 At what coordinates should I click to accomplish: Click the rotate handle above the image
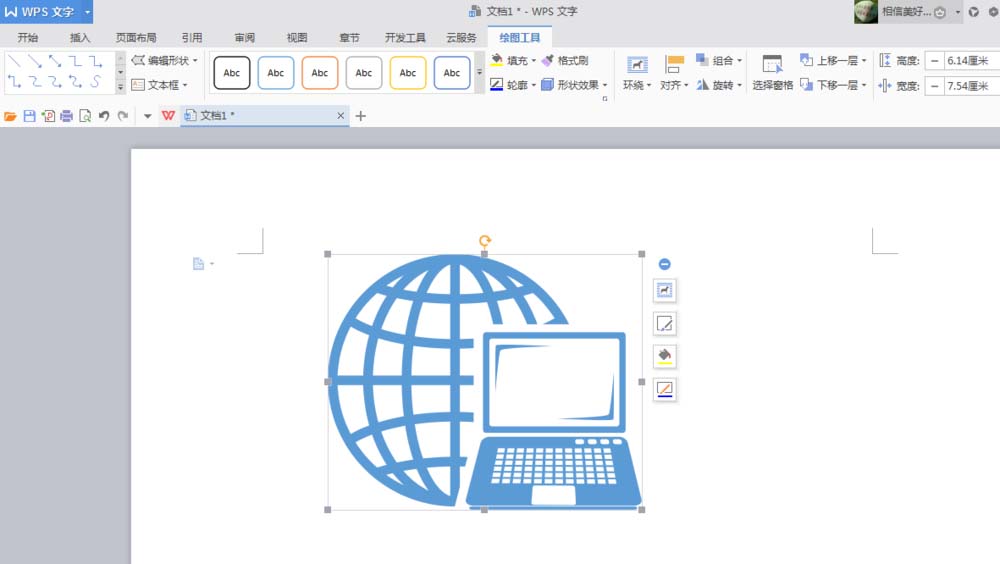click(x=485, y=241)
